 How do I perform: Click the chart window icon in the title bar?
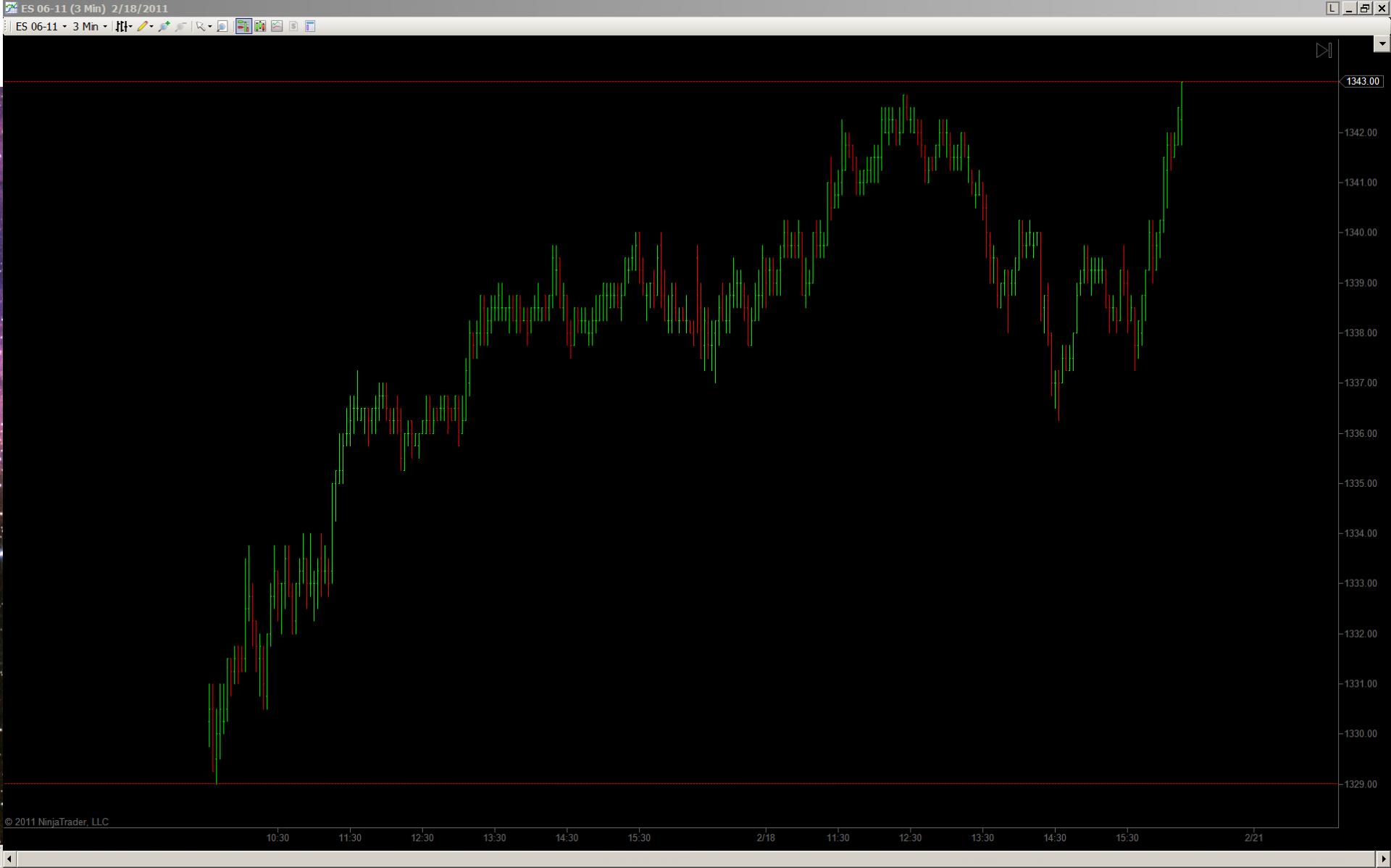pos(11,8)
